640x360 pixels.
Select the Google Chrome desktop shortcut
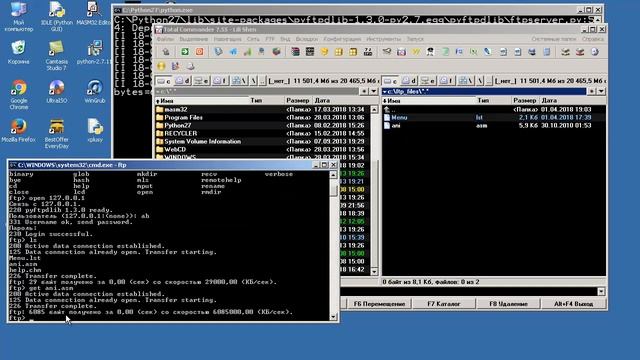[19, 95]
